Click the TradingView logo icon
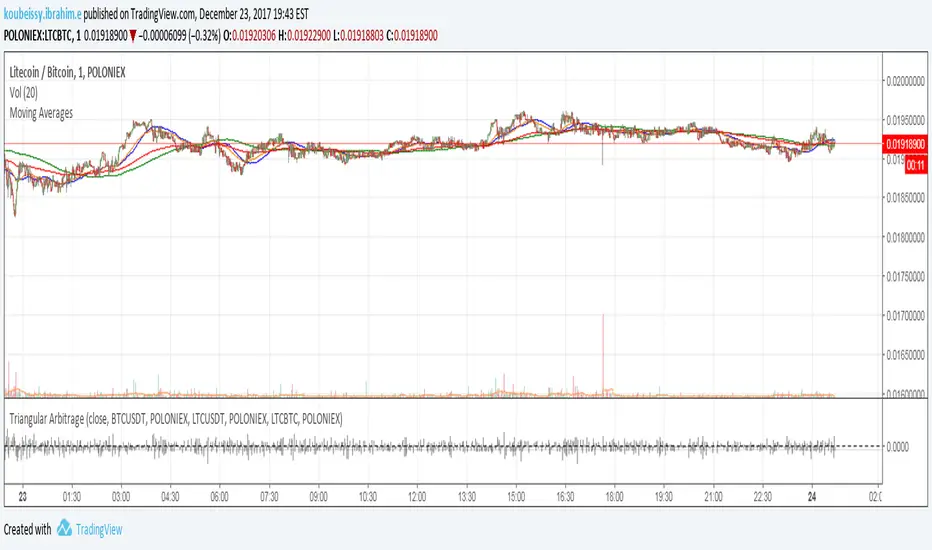 pyautogui.click(x=64, y=528)
